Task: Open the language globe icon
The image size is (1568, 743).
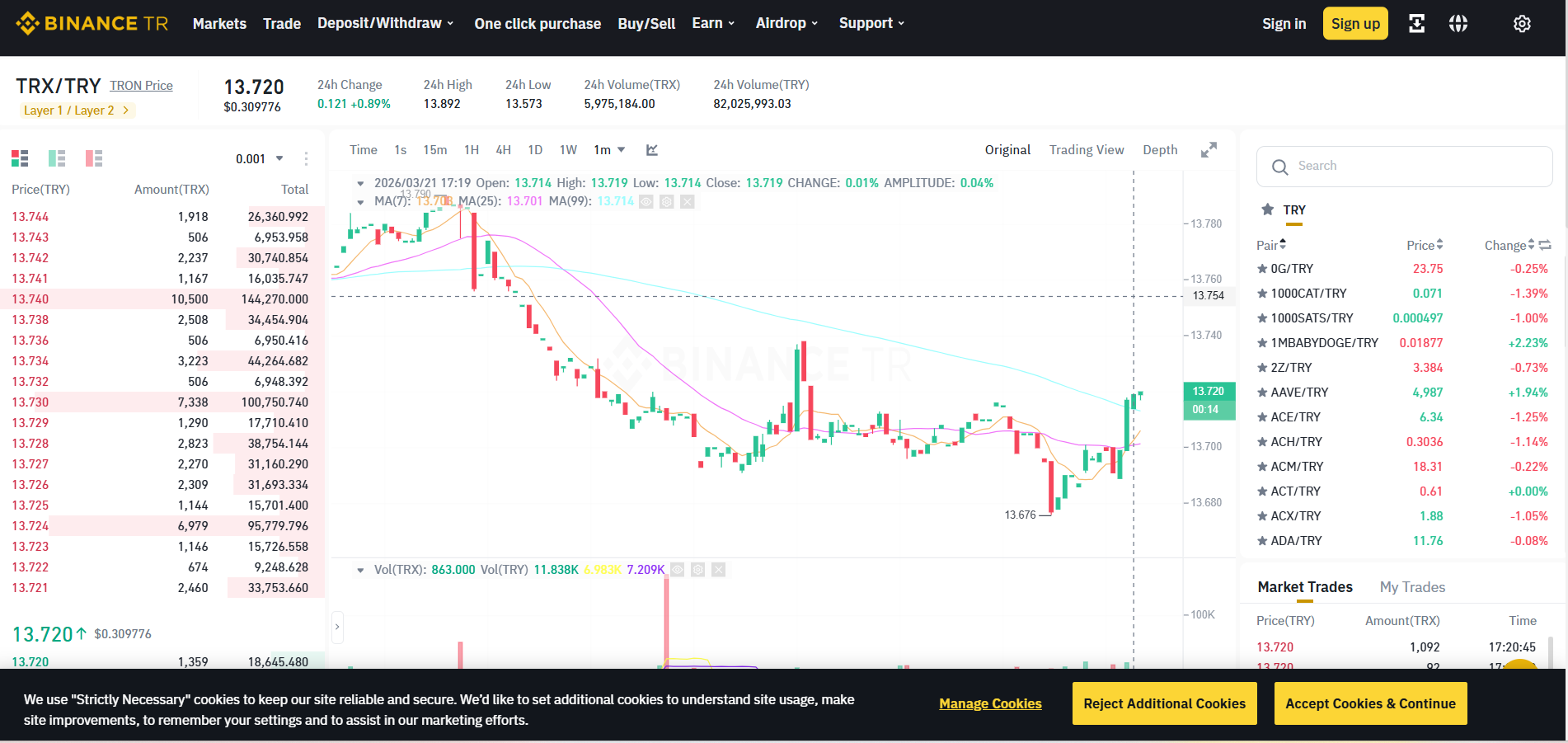Action: (1458, 24)
